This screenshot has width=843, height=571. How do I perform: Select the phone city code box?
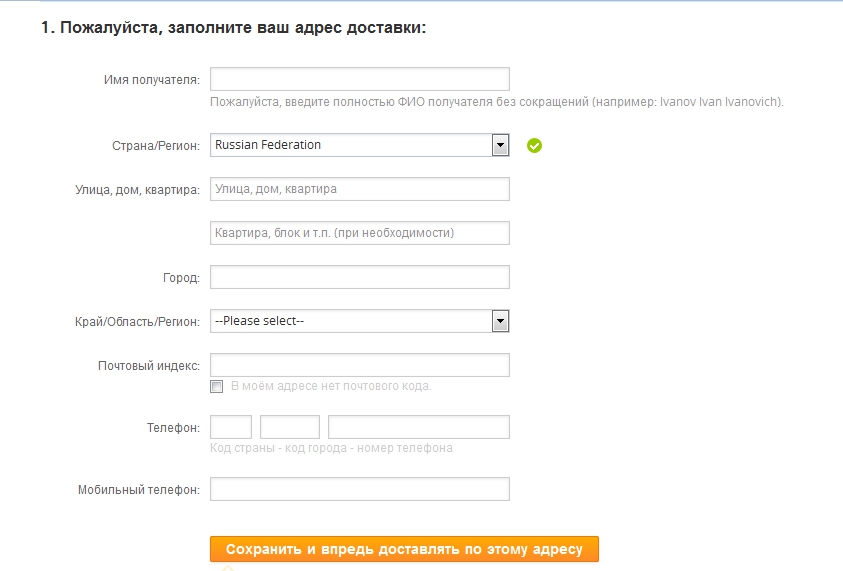point(290,427)
